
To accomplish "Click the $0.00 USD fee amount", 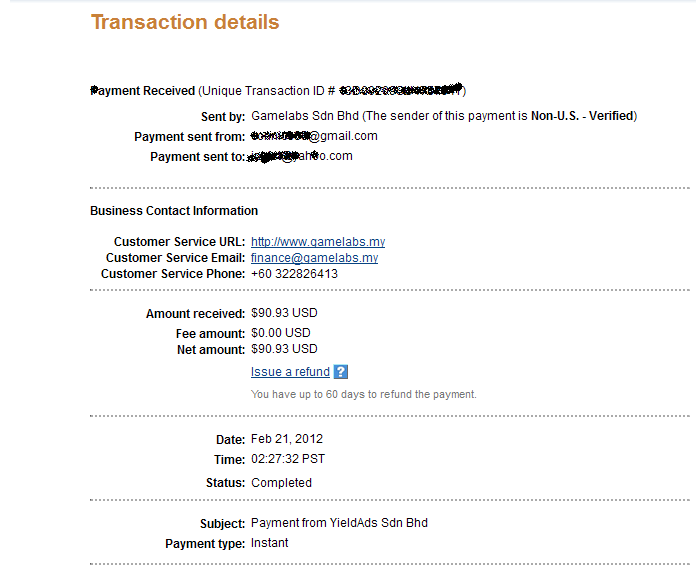I will click(x=280, y=333).
